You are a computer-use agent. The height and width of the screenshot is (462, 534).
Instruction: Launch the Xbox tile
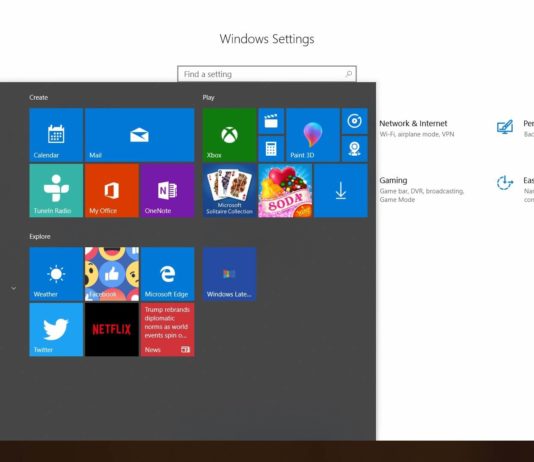click(x=230, y=135)
